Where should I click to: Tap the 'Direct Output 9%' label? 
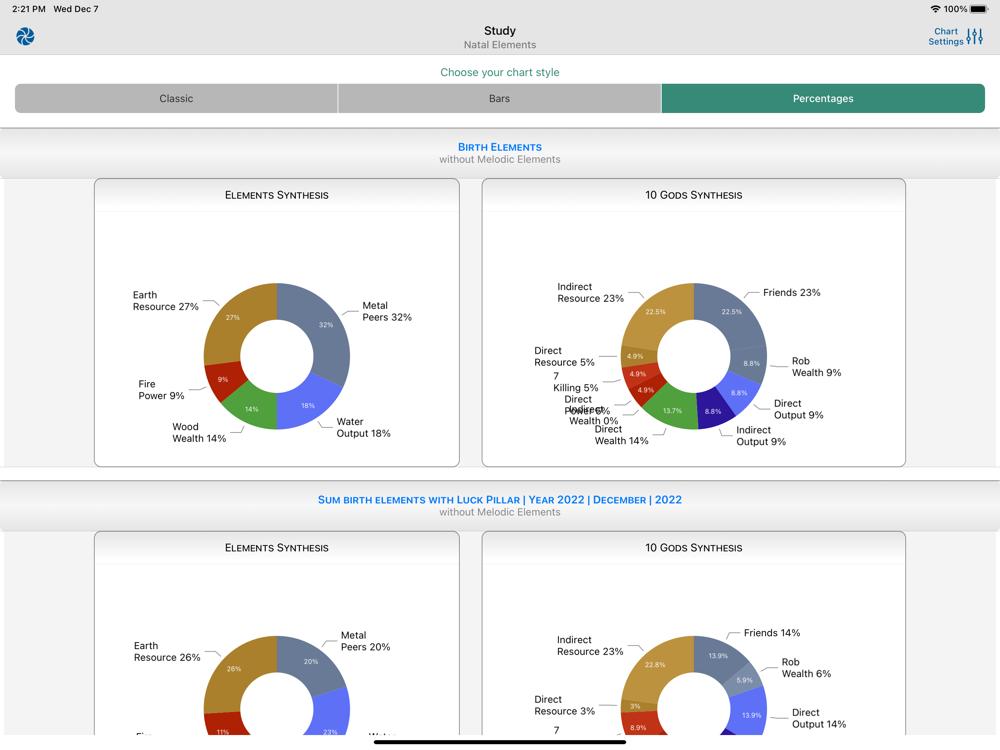coord(798,409)
